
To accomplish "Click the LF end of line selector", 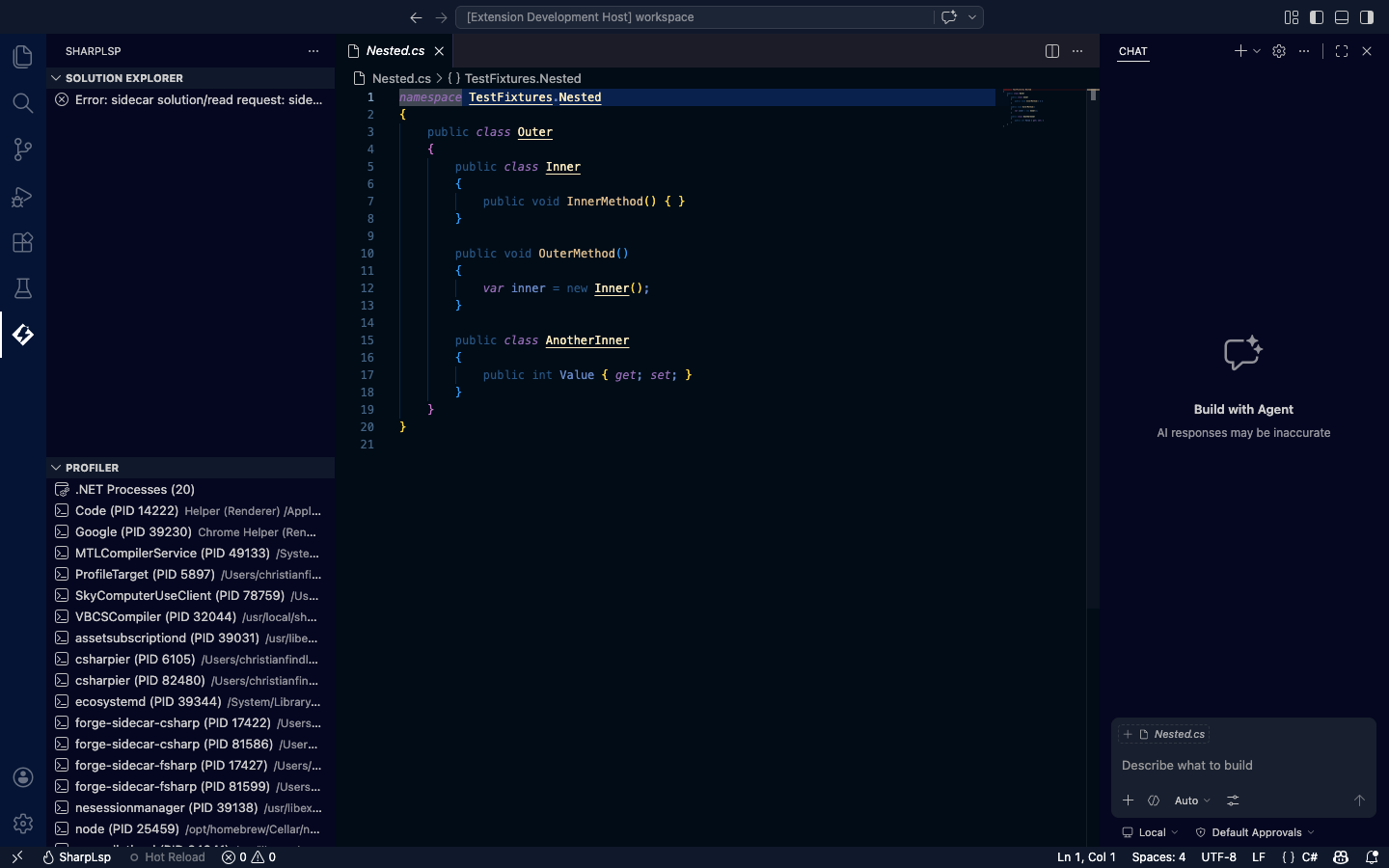I will pyautogui.click(x=1259, y=856).
